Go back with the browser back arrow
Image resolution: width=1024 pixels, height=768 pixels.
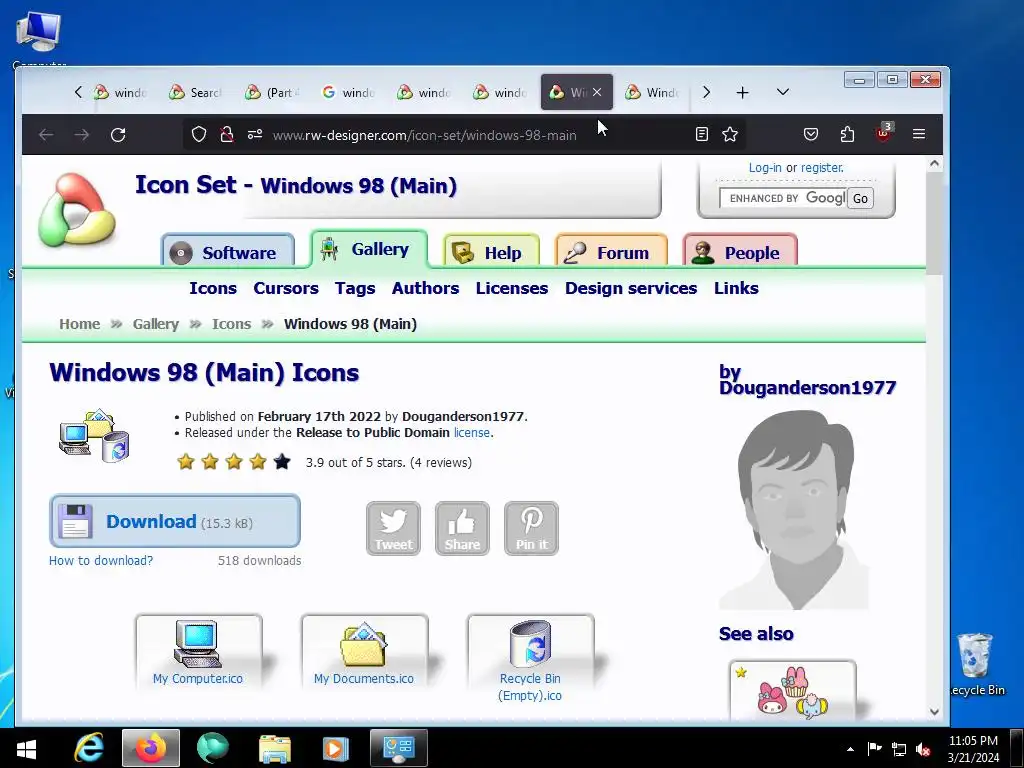(46, 135)
